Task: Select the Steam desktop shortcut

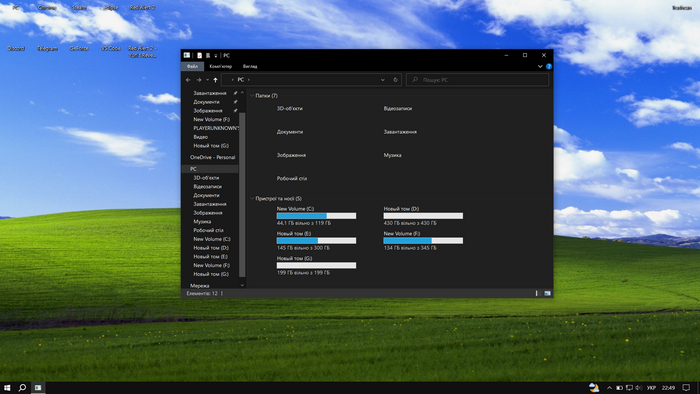Action: click(79, 8)
